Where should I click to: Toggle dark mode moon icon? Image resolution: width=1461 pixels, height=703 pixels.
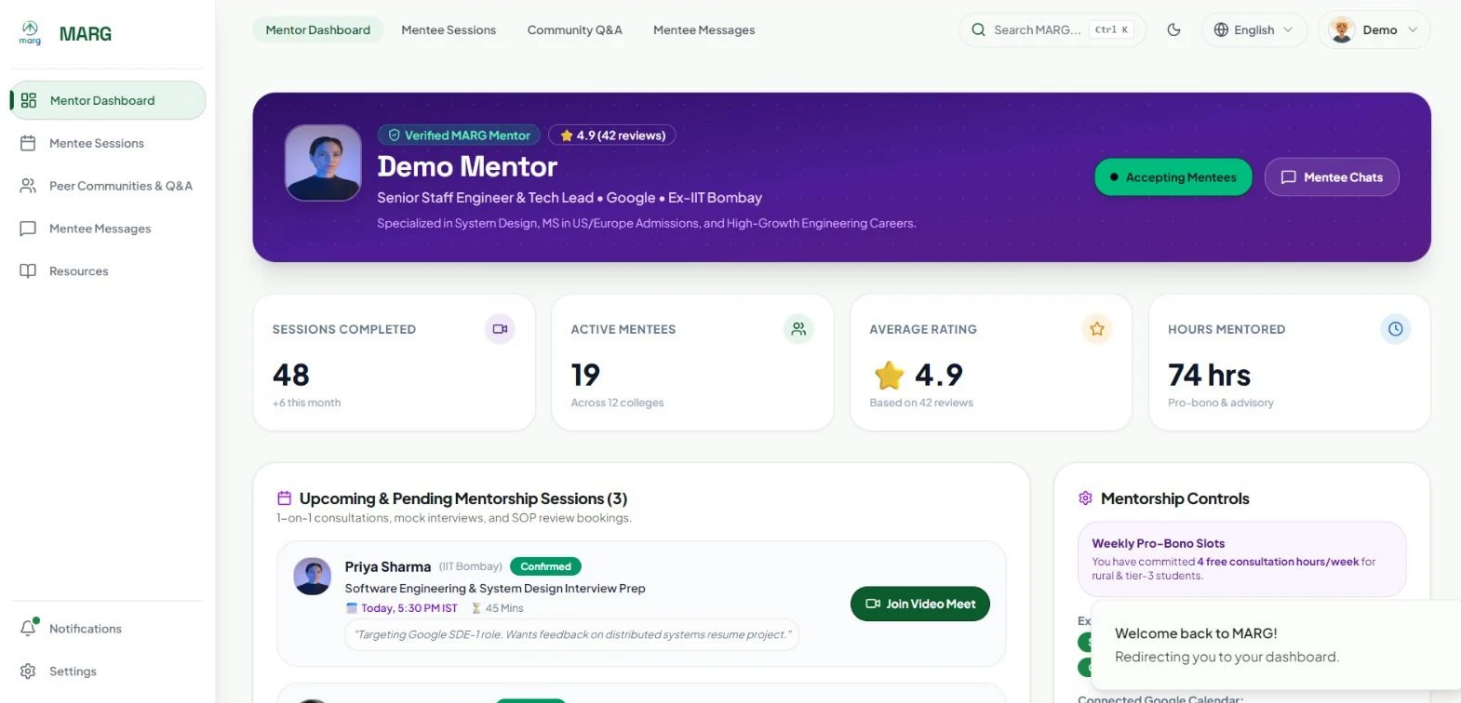point(1174,30)
